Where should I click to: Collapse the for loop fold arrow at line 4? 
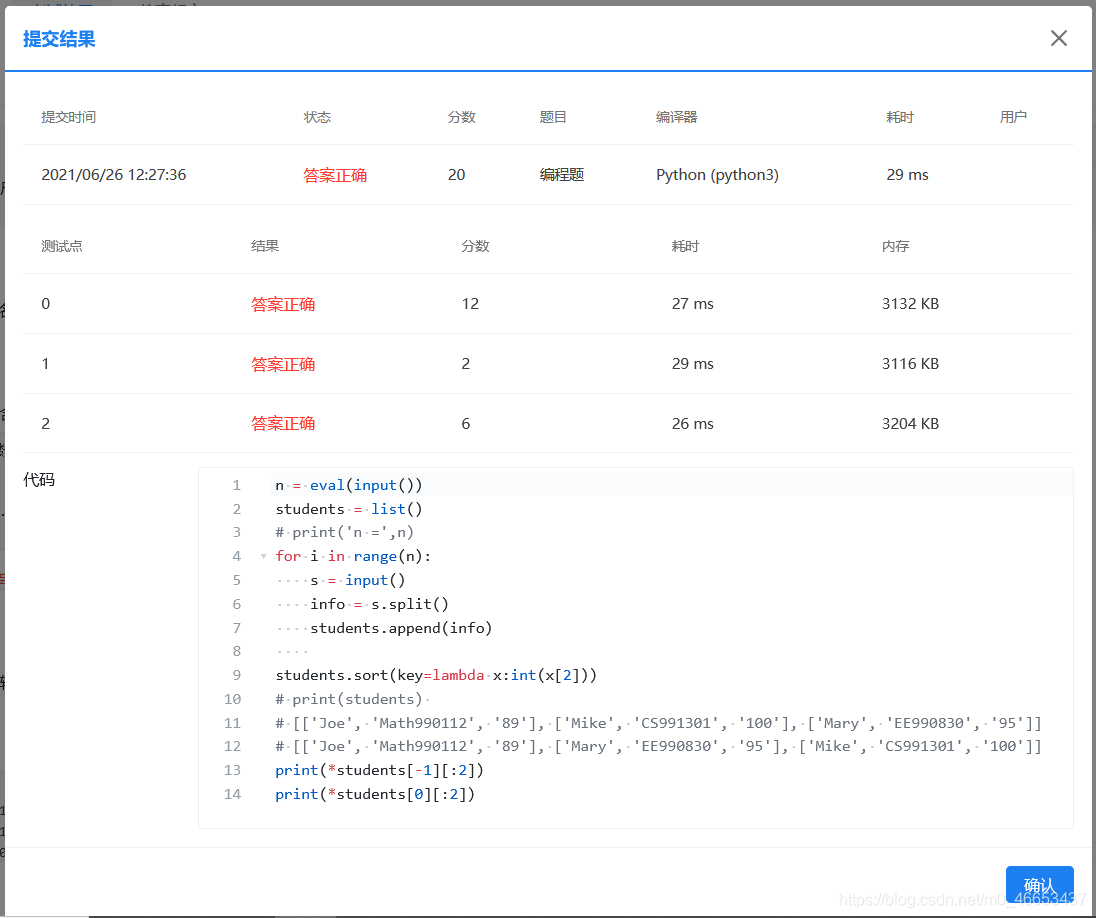(264, 557)
